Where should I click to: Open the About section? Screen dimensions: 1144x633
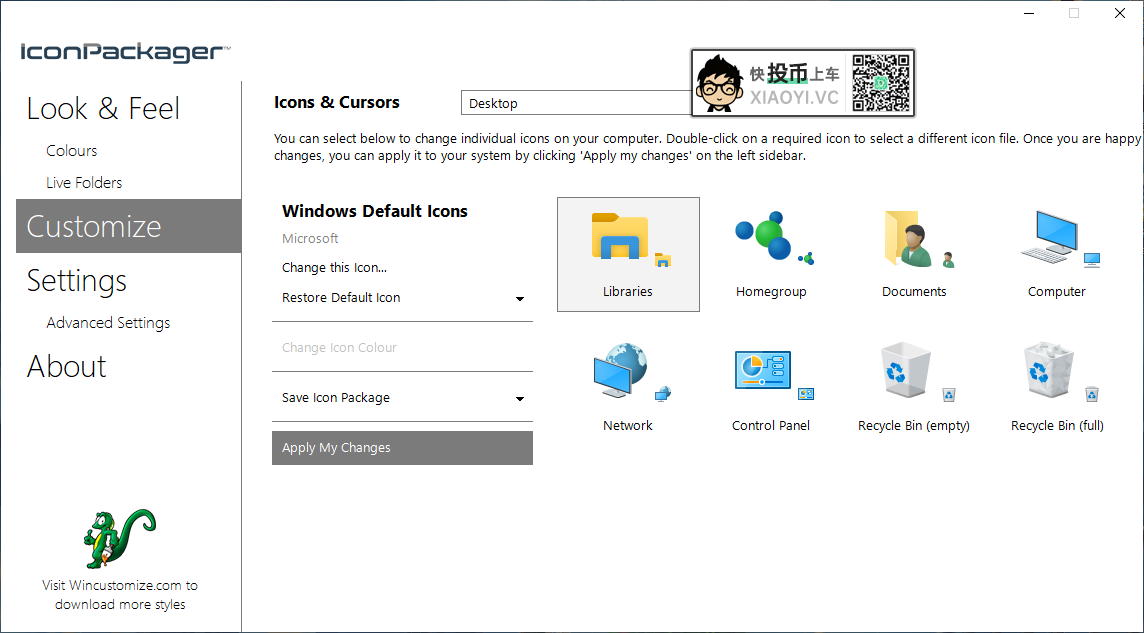[67, 367]
